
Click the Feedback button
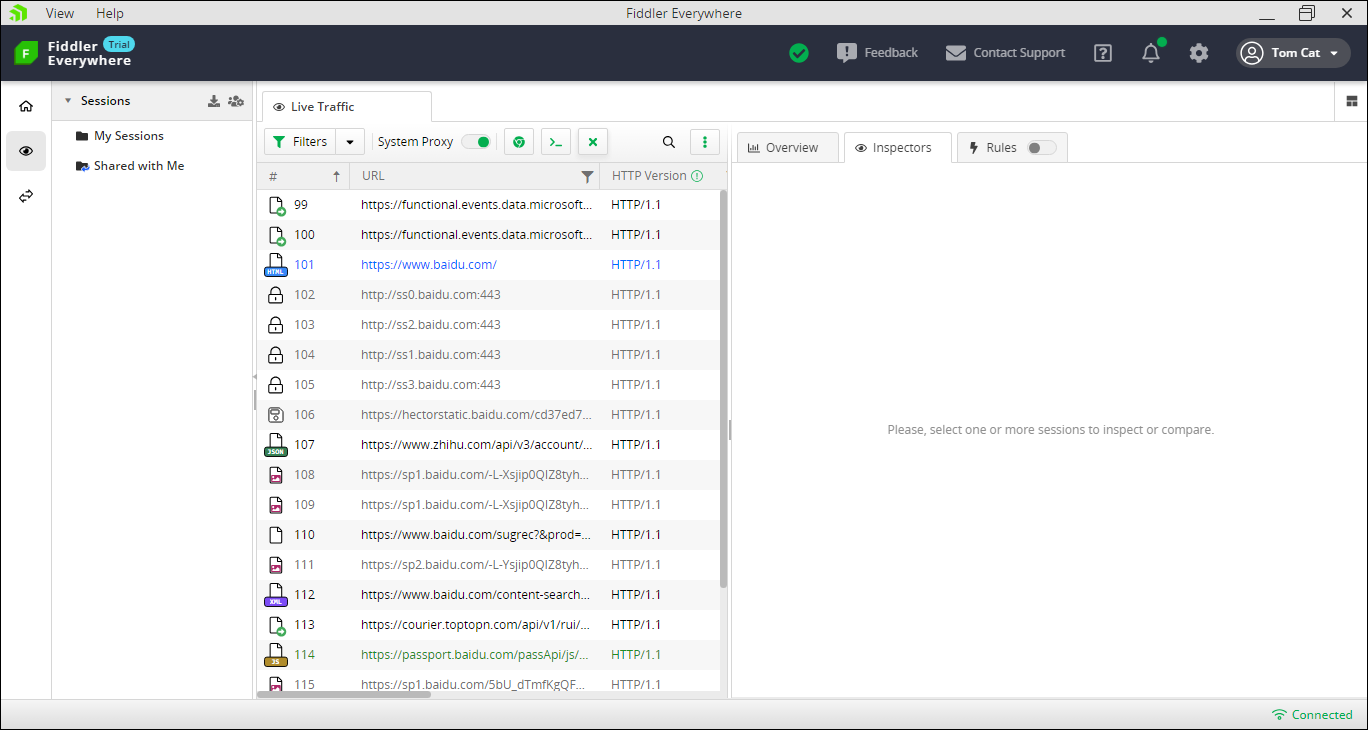point(877,53)
